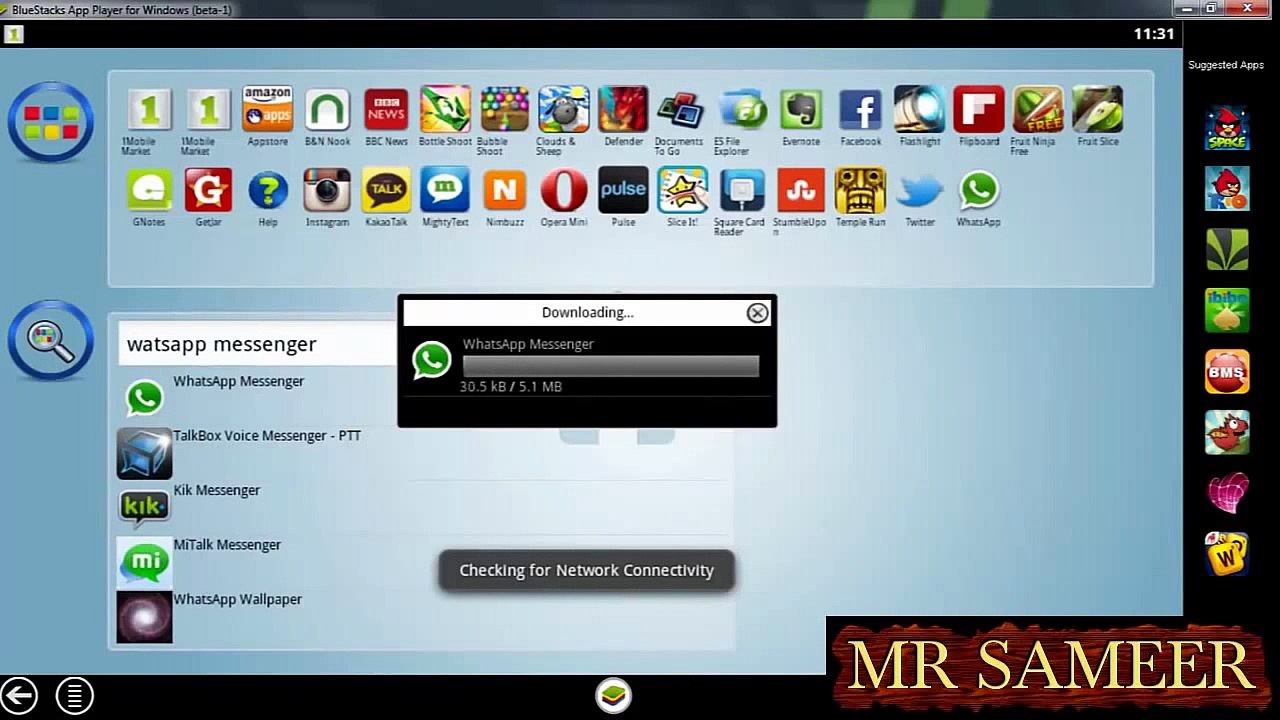Launch the GNotes app

[149, 190]
